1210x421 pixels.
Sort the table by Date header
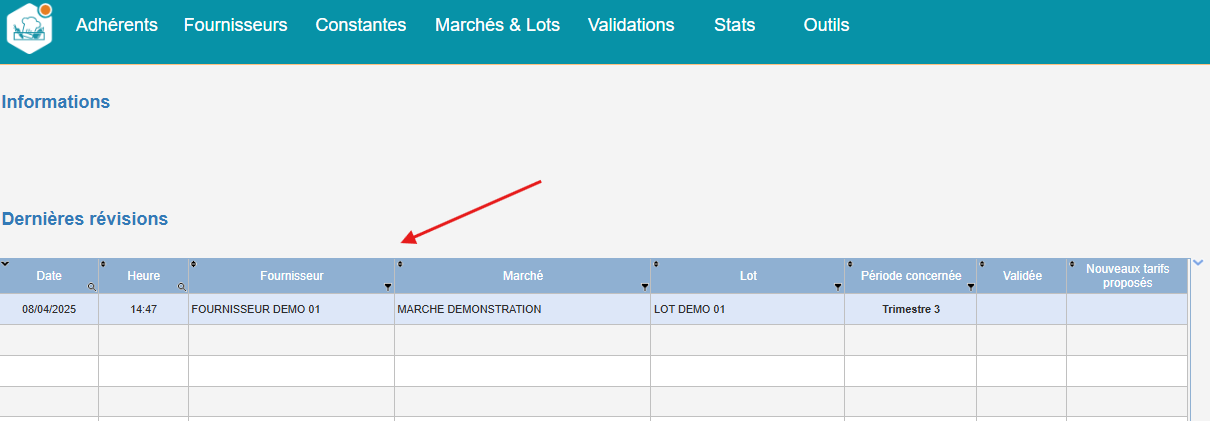(x=49, y=276)
